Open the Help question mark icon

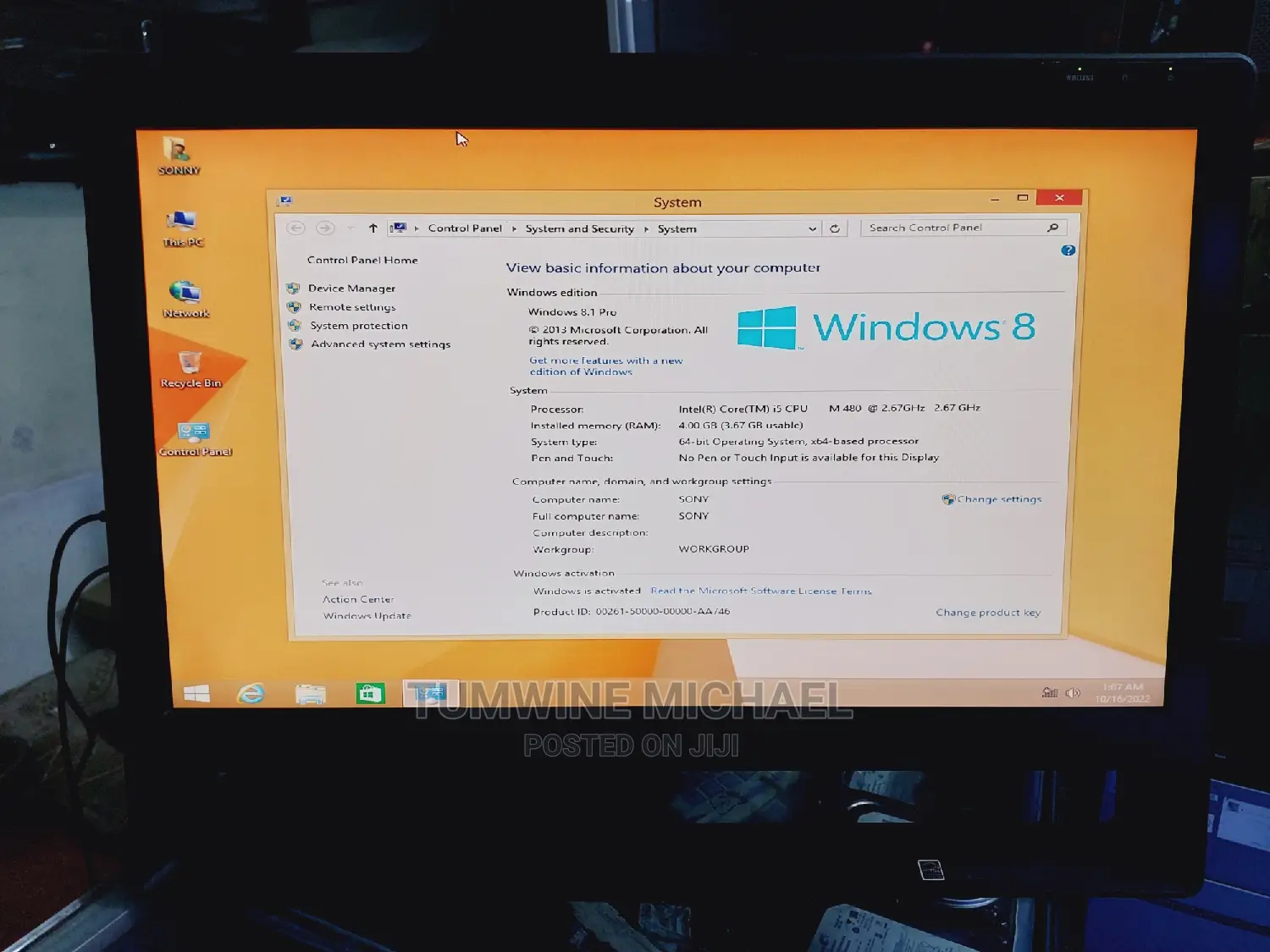coord(1068,250)
